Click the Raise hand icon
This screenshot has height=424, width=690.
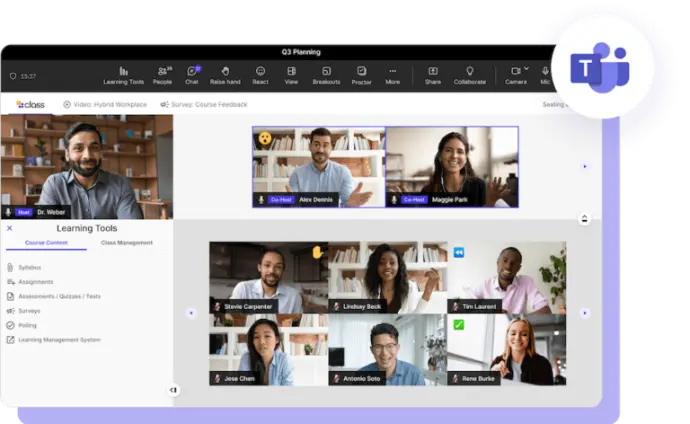[225, 74]
